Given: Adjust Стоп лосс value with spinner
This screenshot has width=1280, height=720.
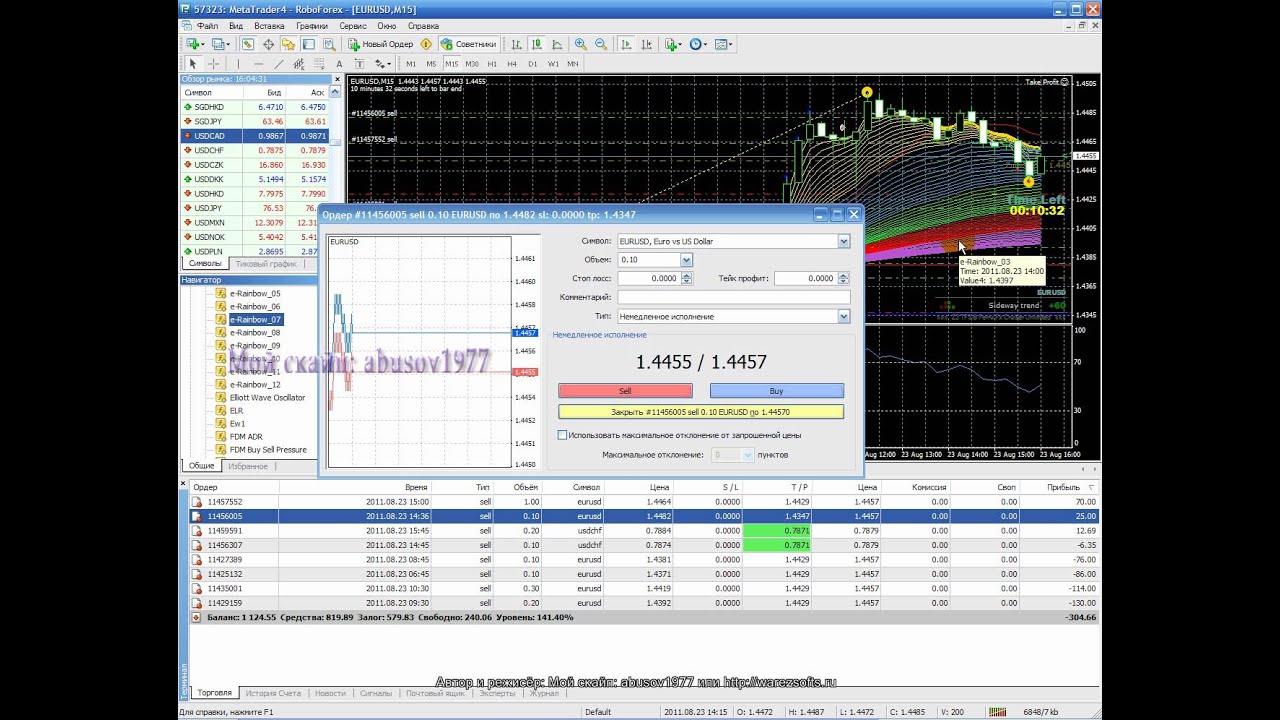Looking at the screenshot, I should 685,279.
